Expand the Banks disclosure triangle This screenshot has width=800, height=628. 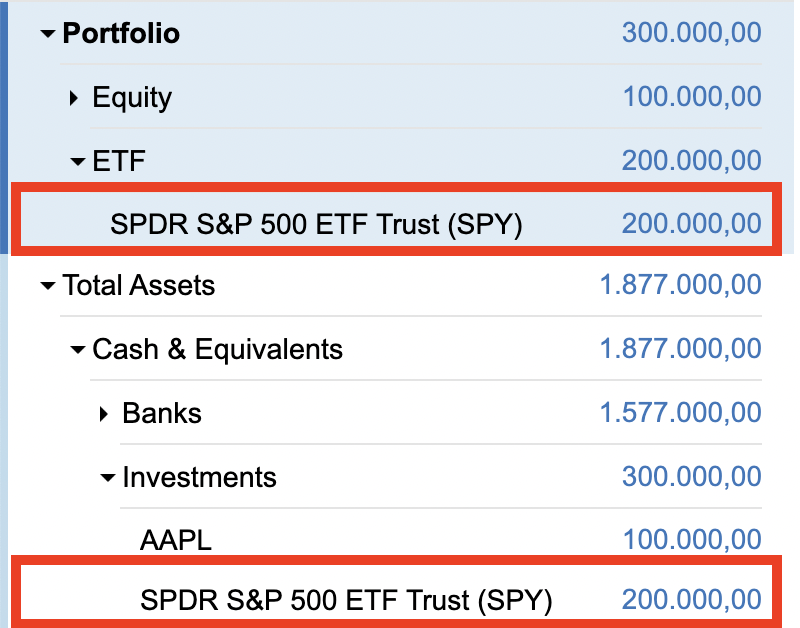(105, 413)
